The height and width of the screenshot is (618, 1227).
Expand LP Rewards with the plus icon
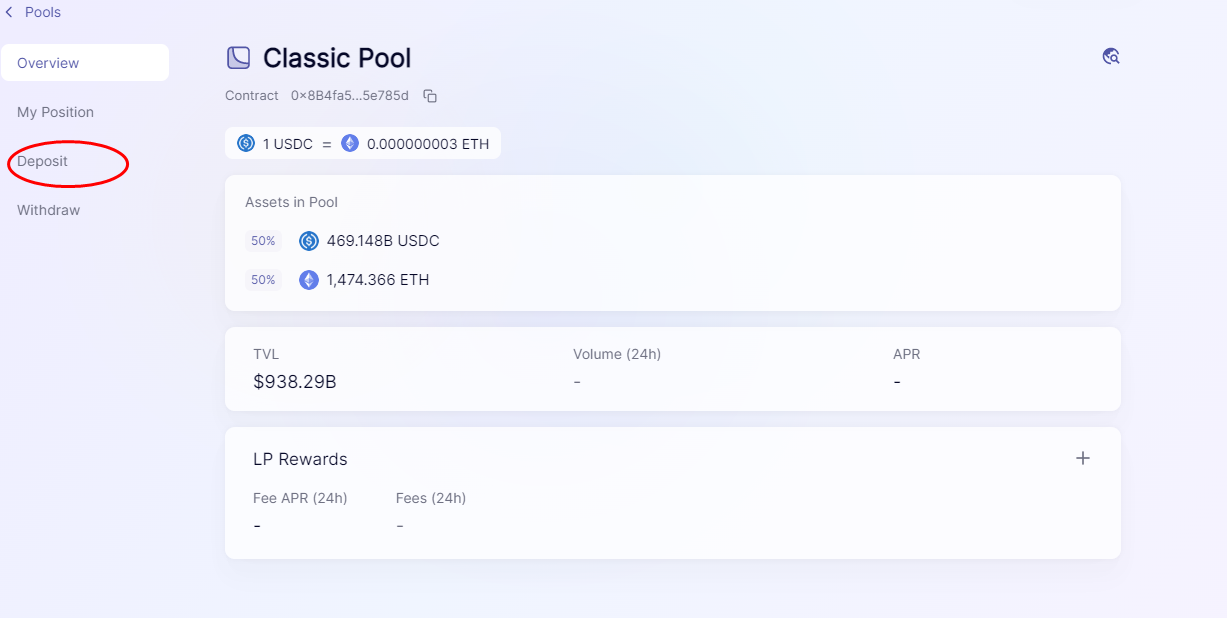[x=1082, y=458]
